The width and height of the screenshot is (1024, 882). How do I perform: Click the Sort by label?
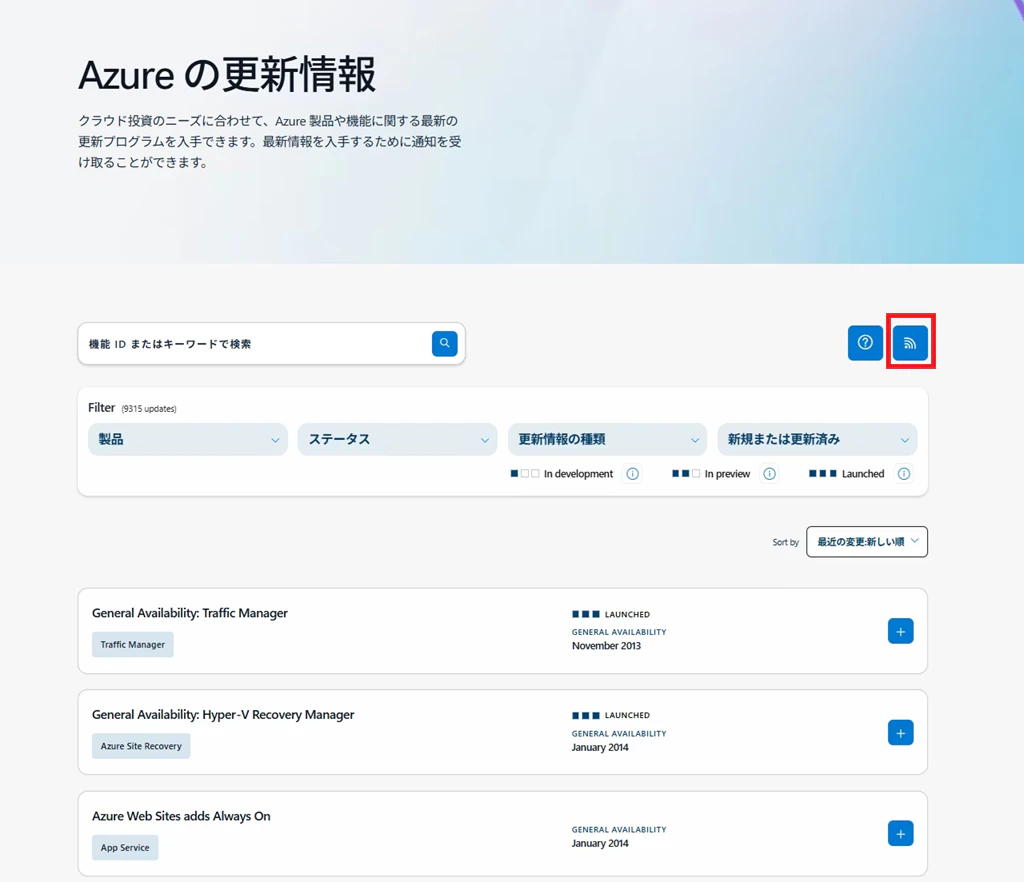[786, 543]
